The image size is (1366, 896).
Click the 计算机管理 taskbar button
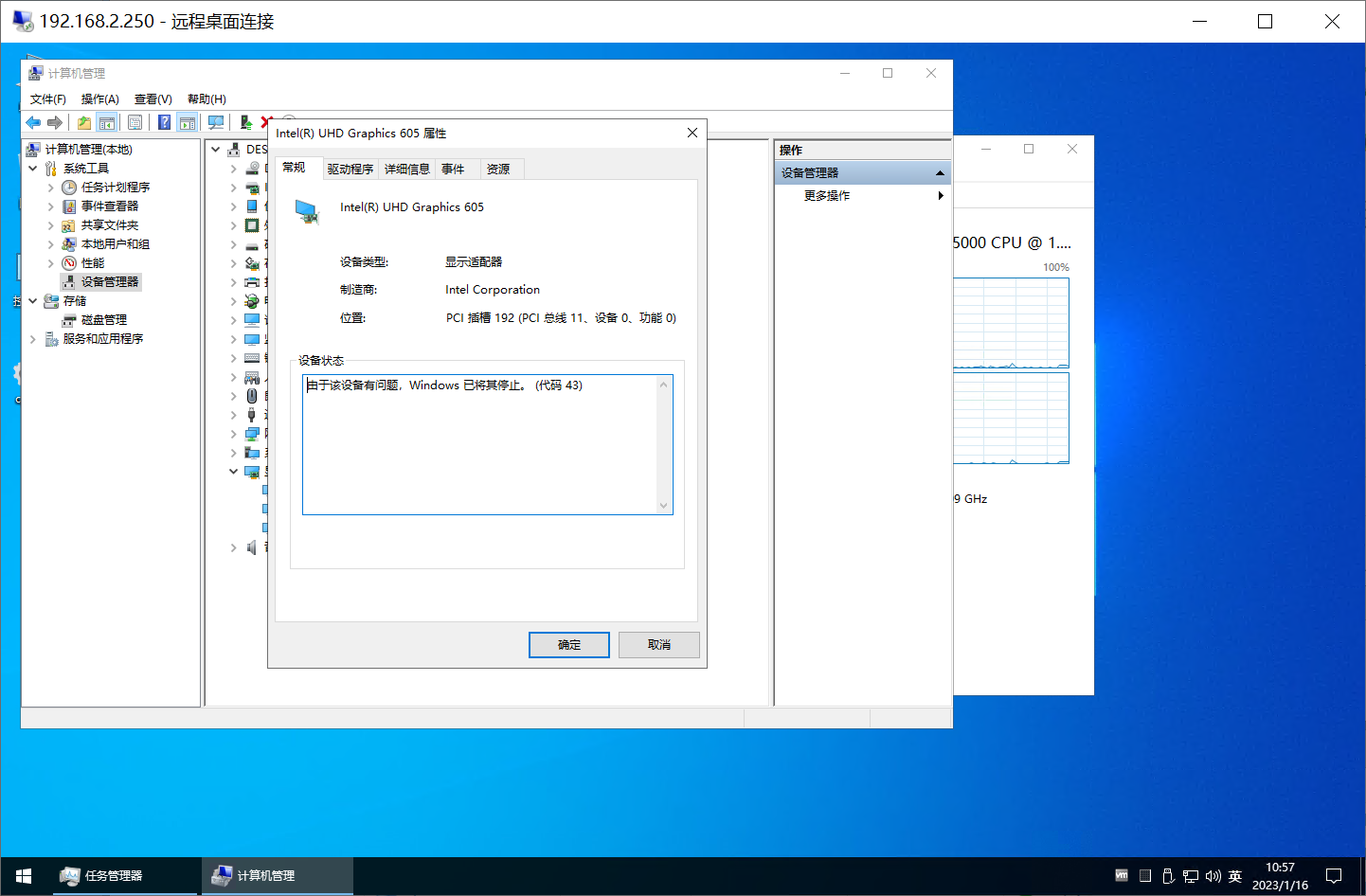[x=278, y=876]
